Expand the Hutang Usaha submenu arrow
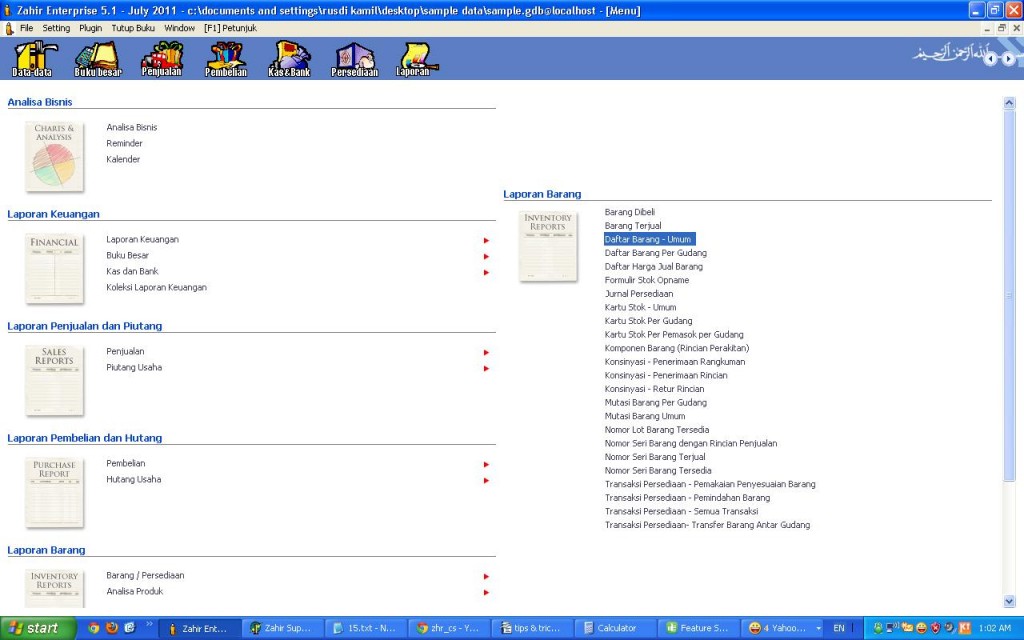The width and height of the screenshot is (1024, 640). pos(486,481)
